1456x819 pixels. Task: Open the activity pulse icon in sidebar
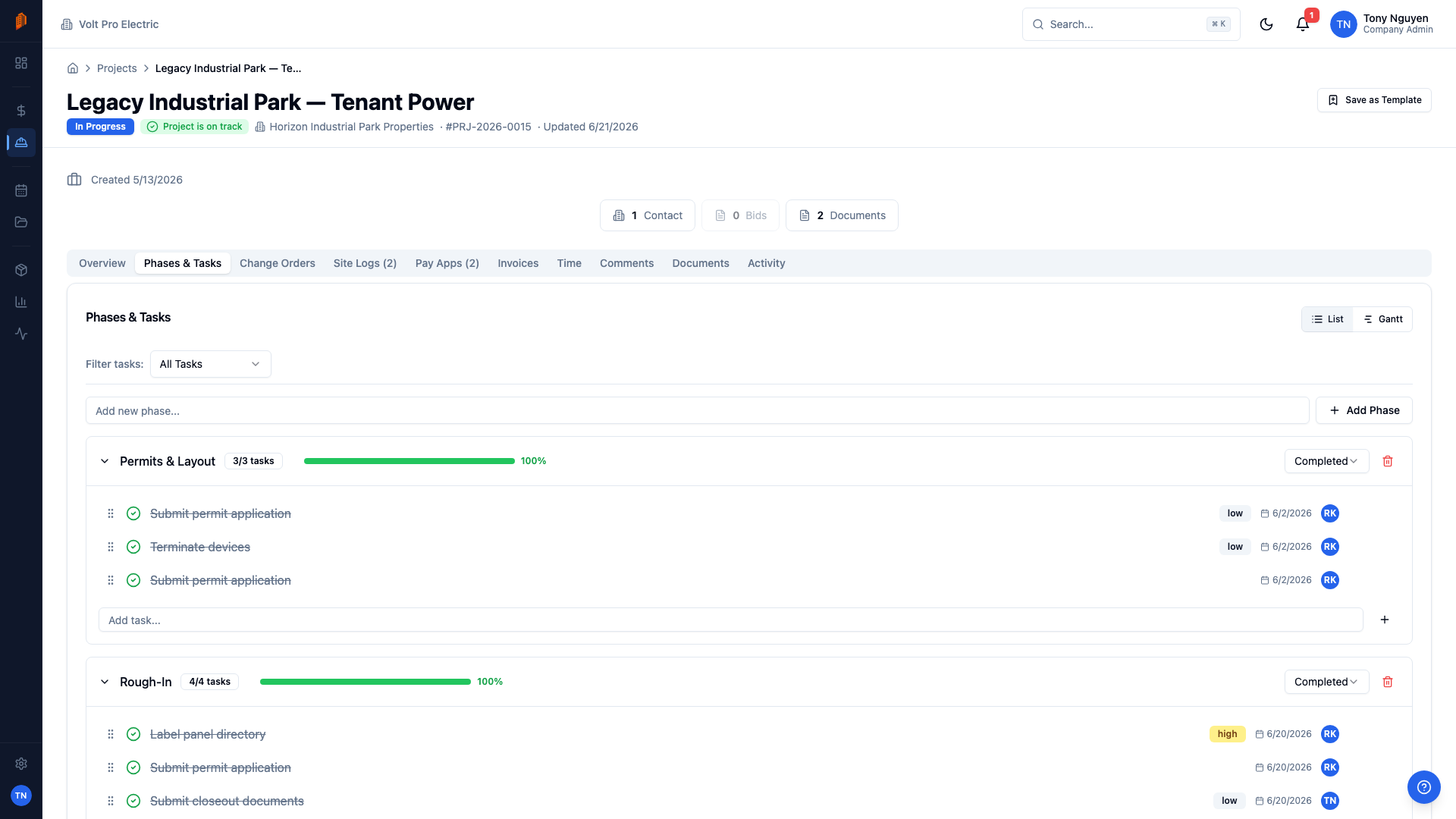click(21, 334)
